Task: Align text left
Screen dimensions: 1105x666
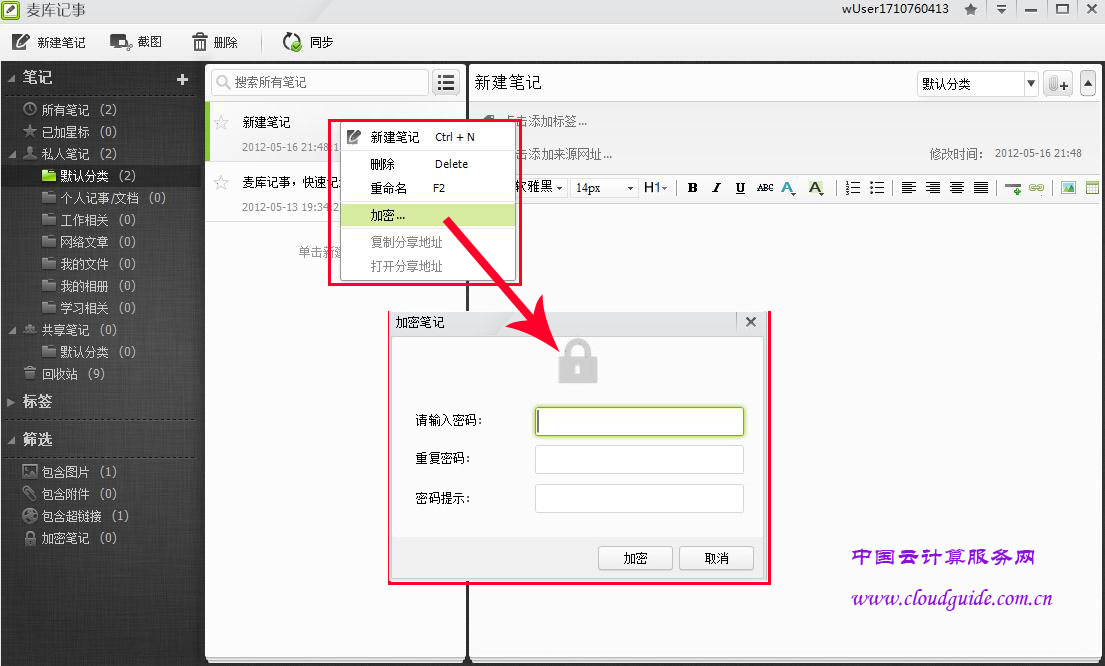Action: tap(909, 187)
